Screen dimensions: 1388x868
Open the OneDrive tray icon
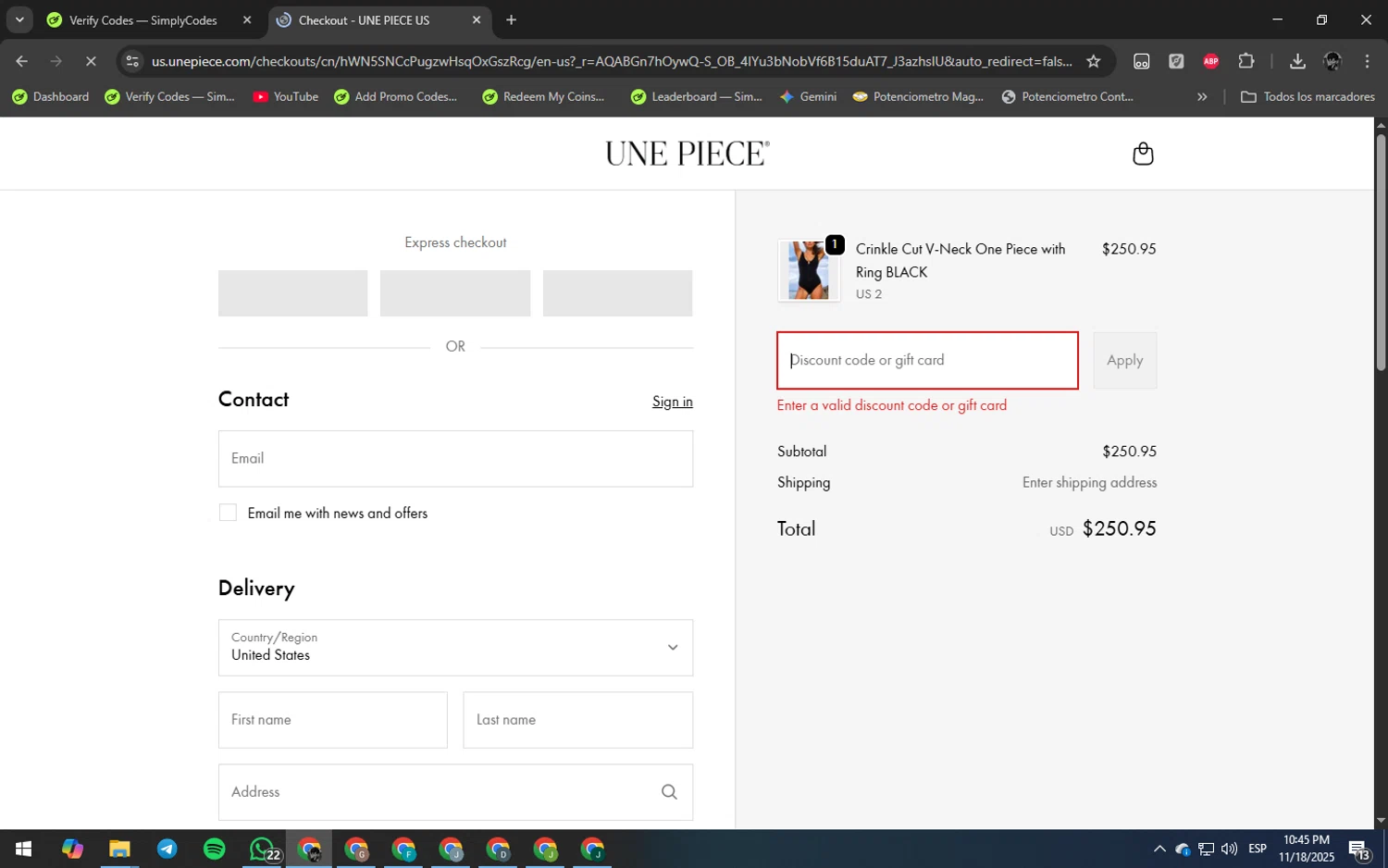click(1183, 849)
